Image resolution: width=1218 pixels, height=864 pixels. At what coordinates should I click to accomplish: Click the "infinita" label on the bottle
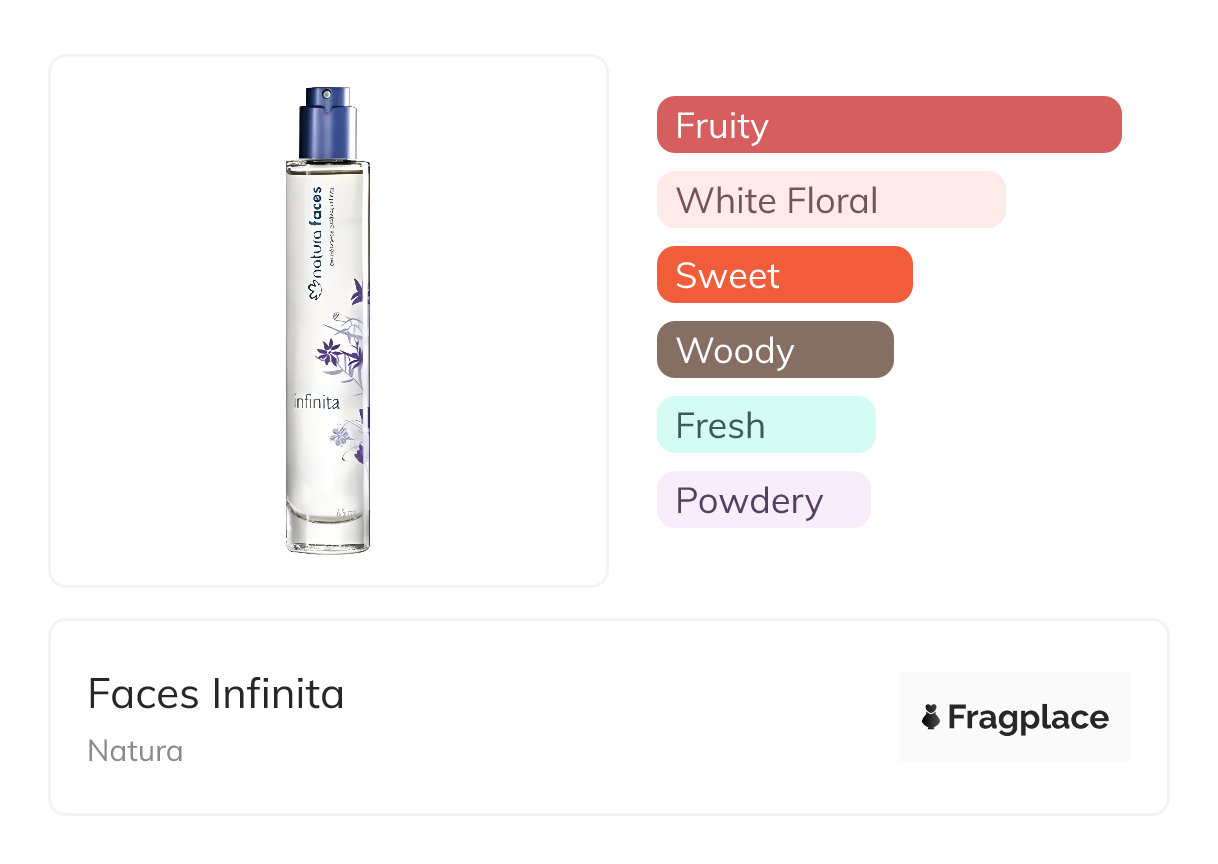[x=316, y=402]
